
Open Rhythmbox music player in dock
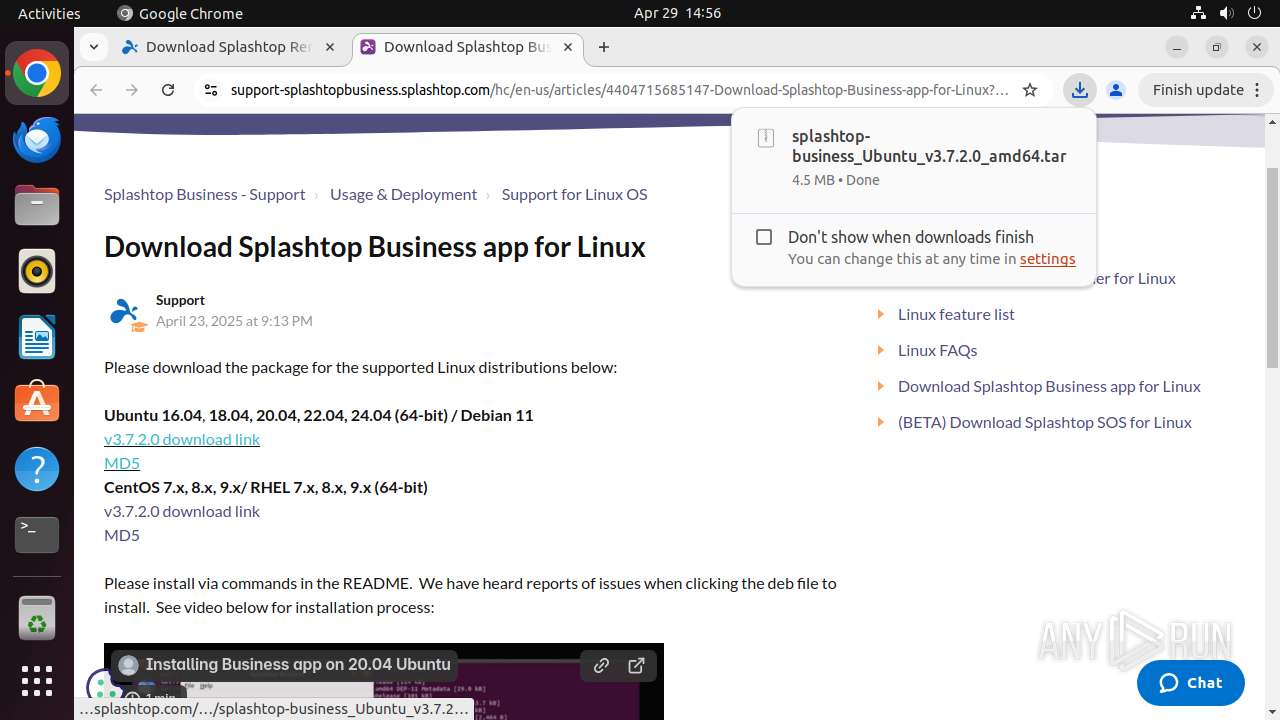coord(37,272)
